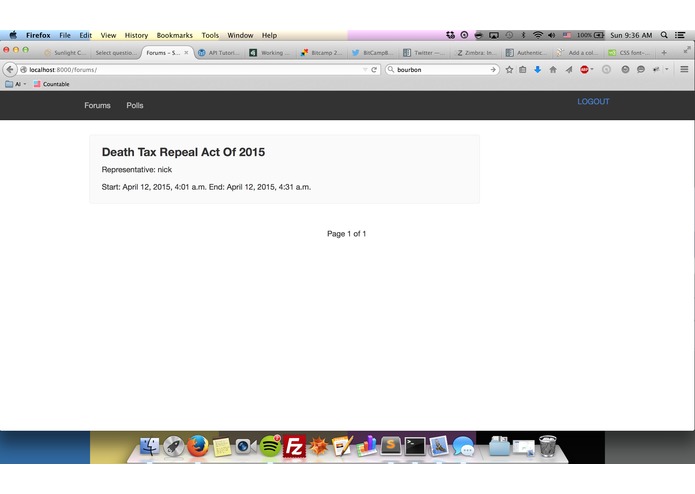
Task: Click the Wi-Fi status icon
Action: pyautogui.click(x=538, y=35)
